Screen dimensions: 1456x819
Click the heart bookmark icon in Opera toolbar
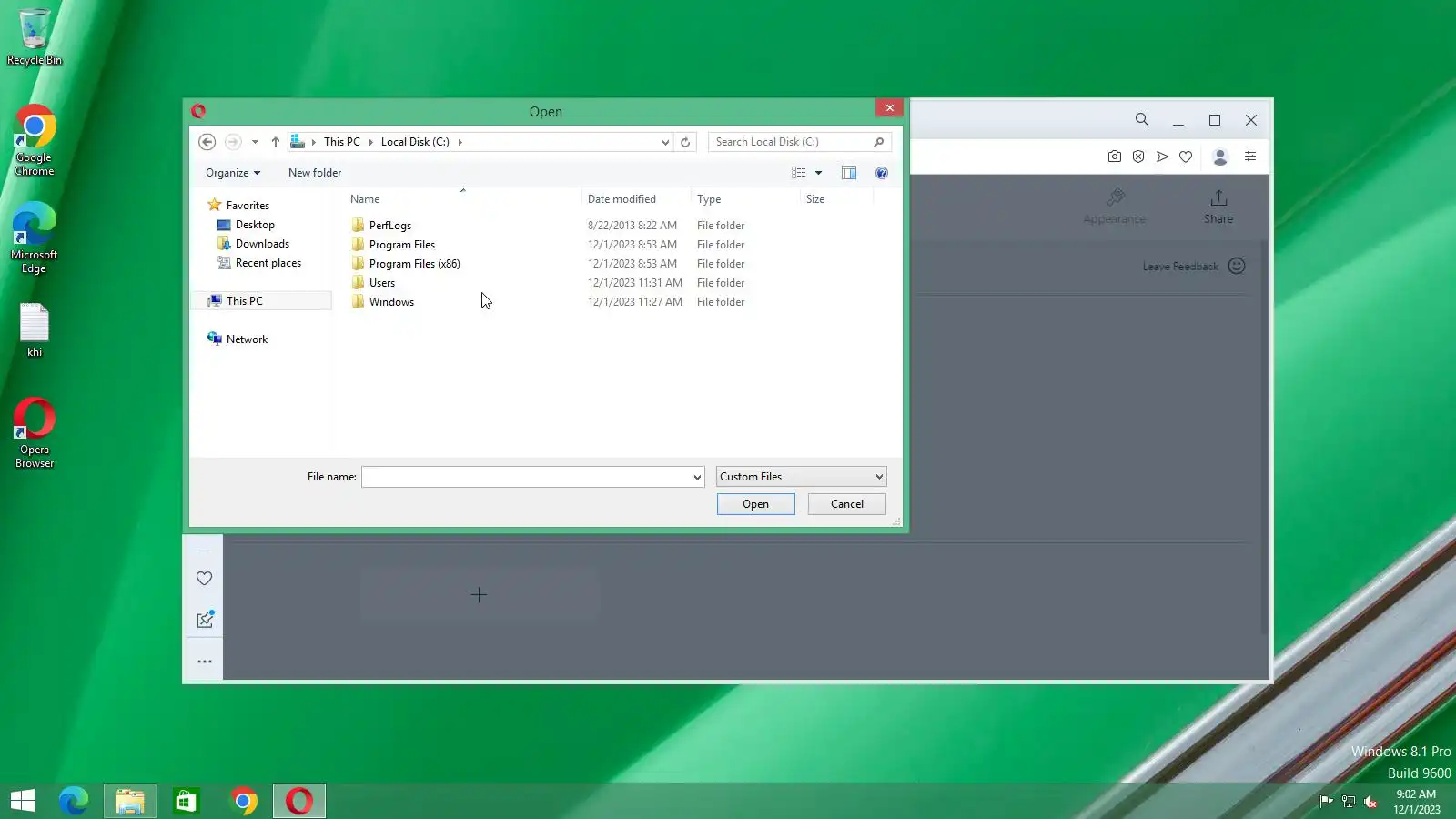point(1186,157)
